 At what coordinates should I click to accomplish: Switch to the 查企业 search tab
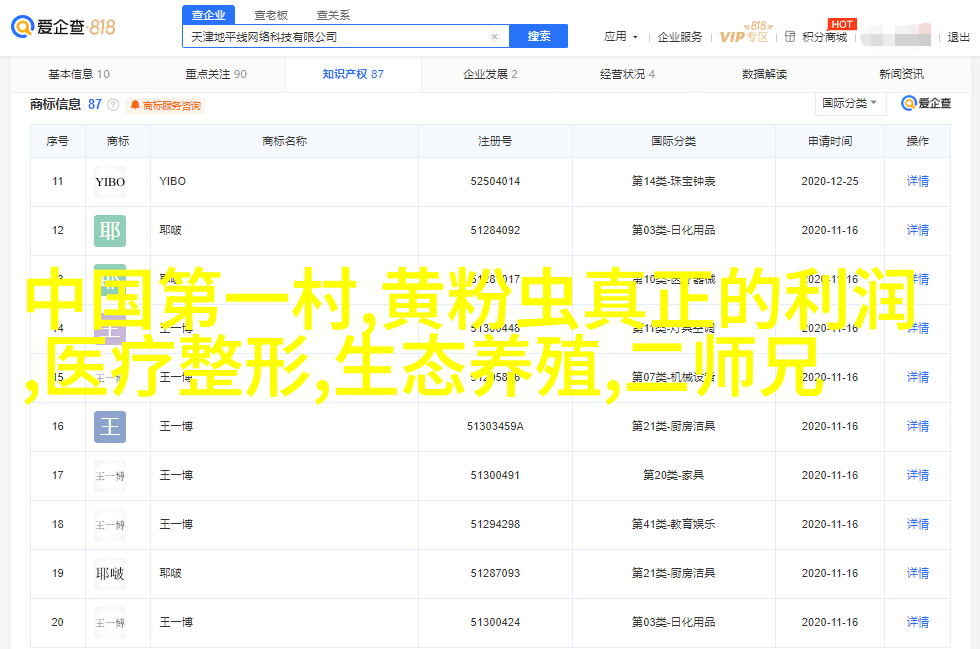point(209,15)
